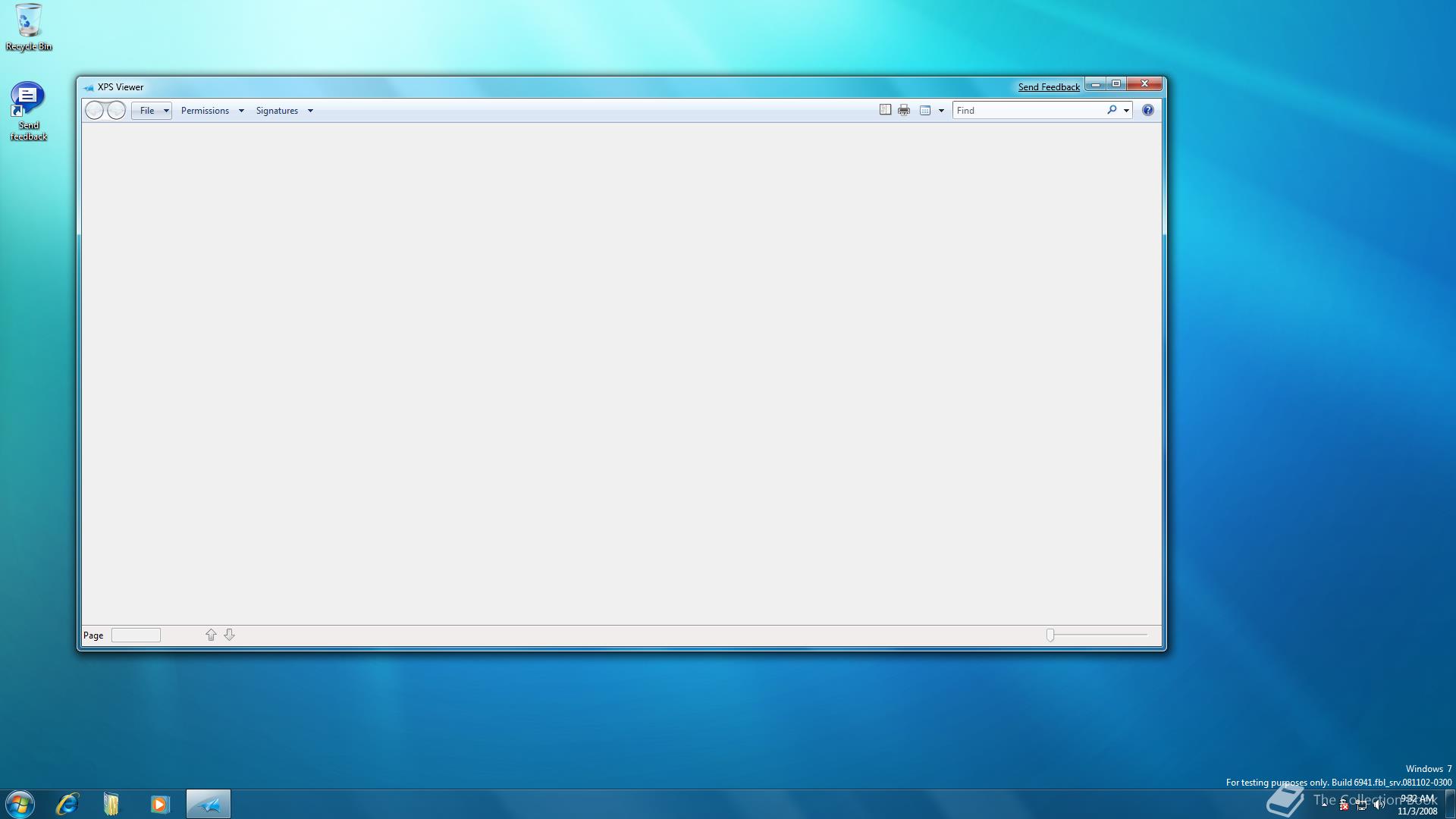Open XPS Viewer Help icon
1456x819 pixels.
click(x=1148, y=110)
